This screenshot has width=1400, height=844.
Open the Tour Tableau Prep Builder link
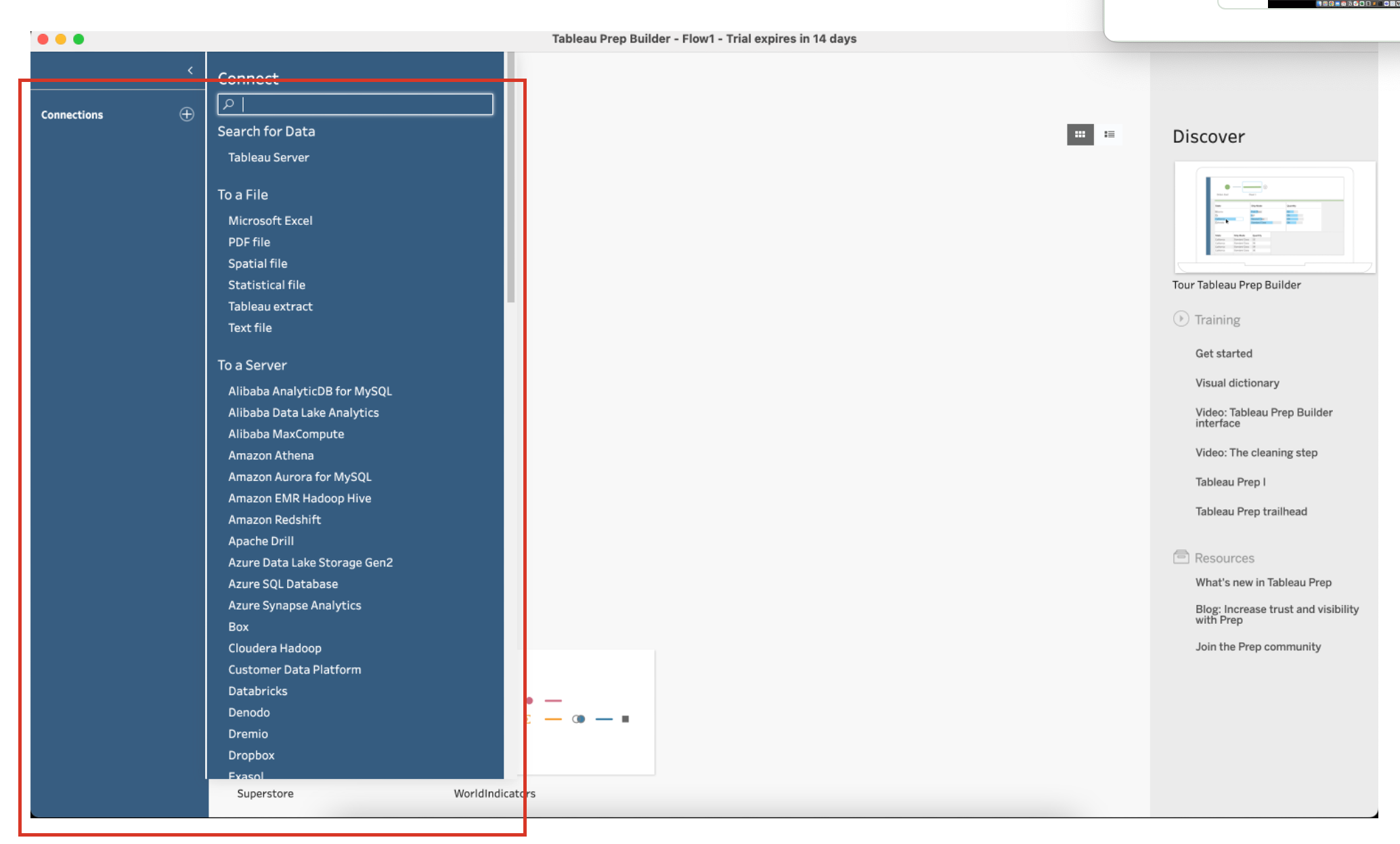[x=1236, y=285]
